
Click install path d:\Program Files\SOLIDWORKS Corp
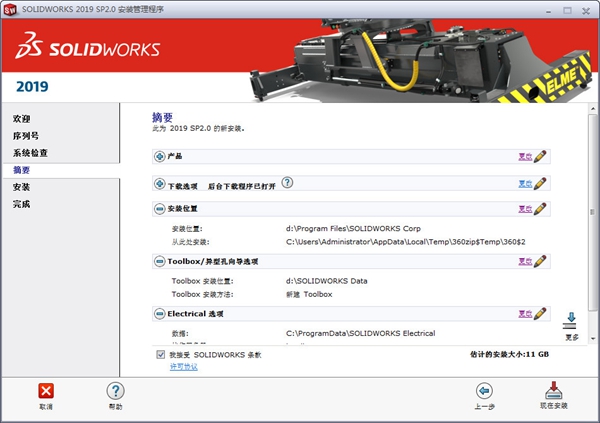point(353,229)
